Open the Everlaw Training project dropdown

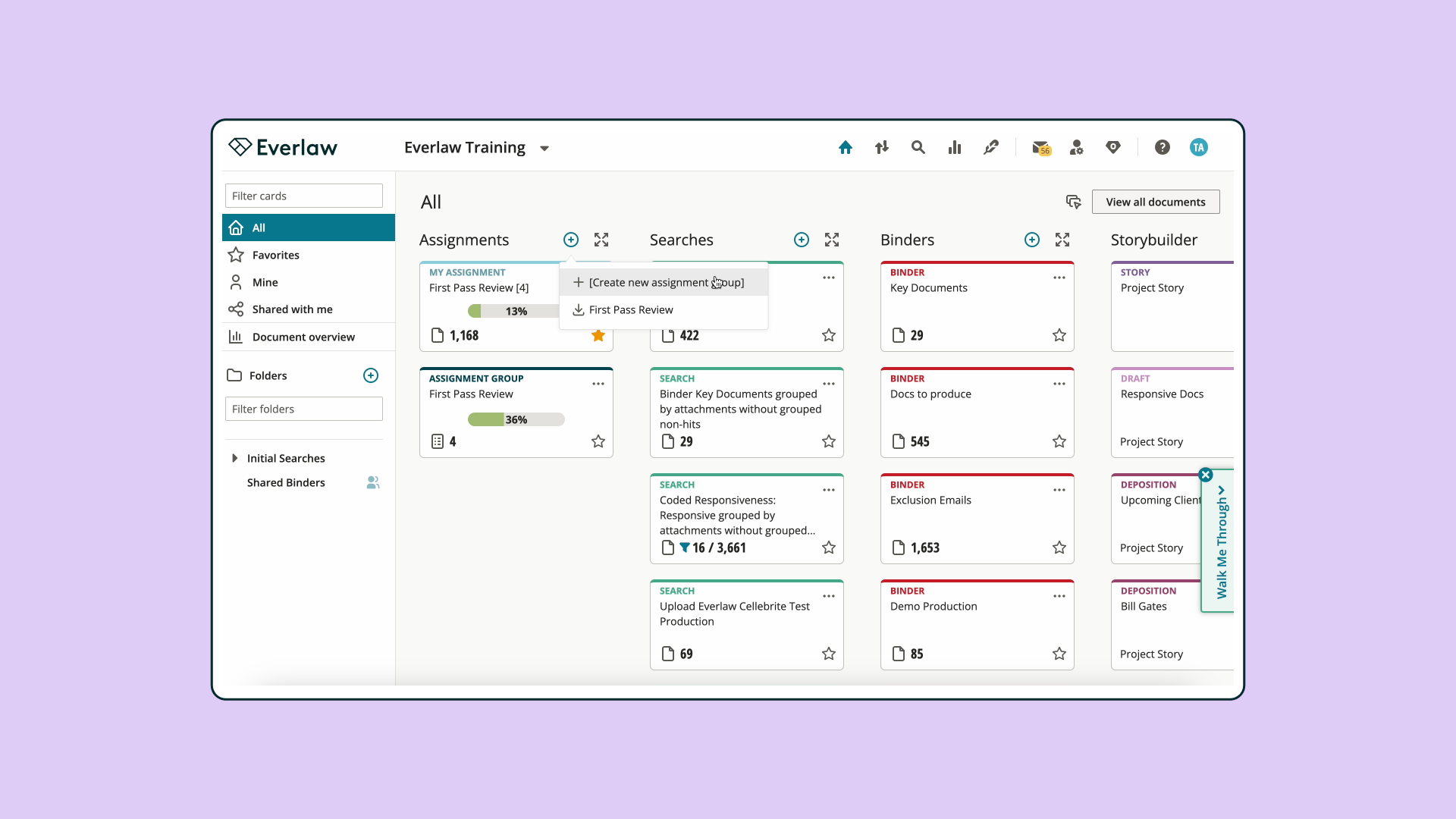click(544, 148)
